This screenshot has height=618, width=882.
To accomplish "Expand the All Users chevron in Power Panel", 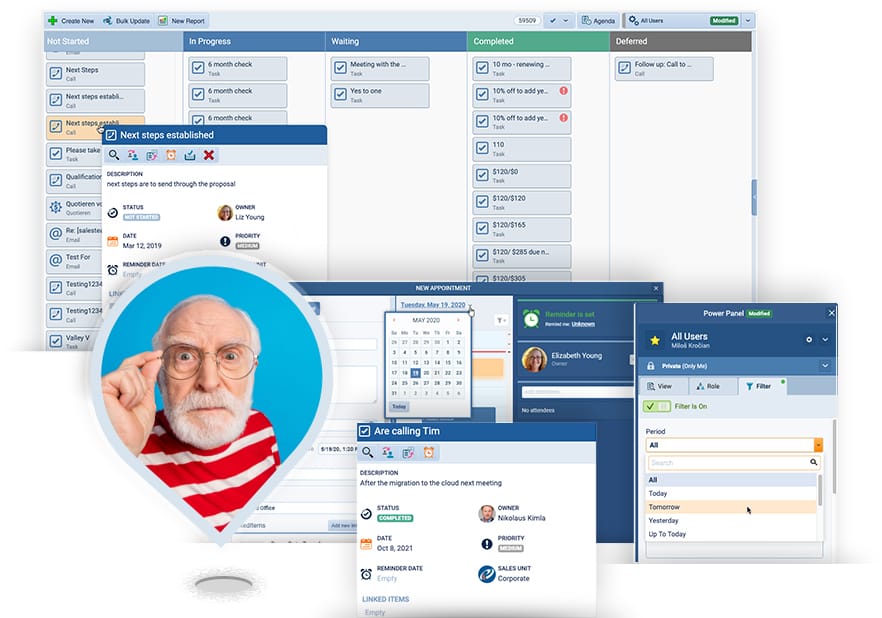I will [x=824, y=340].
